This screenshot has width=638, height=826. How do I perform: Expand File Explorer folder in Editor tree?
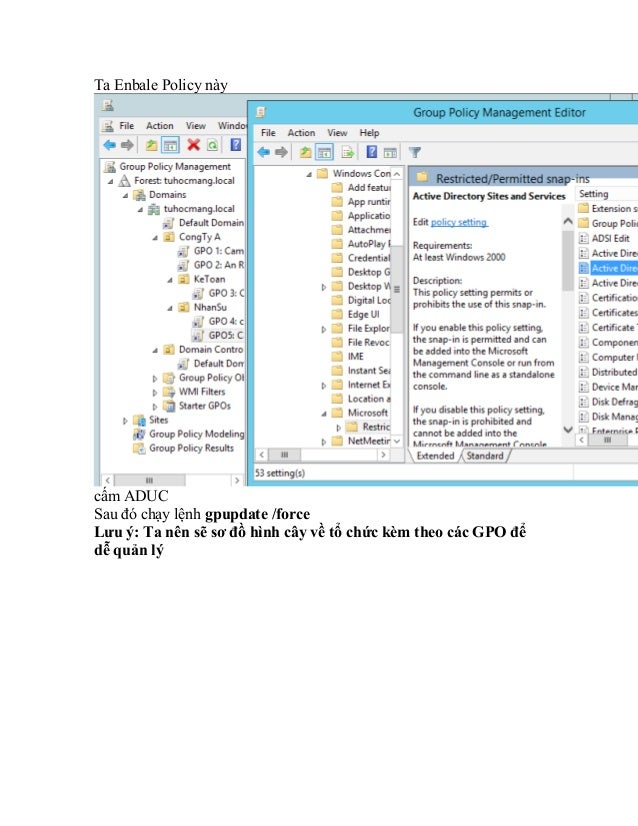pos(323,329)
